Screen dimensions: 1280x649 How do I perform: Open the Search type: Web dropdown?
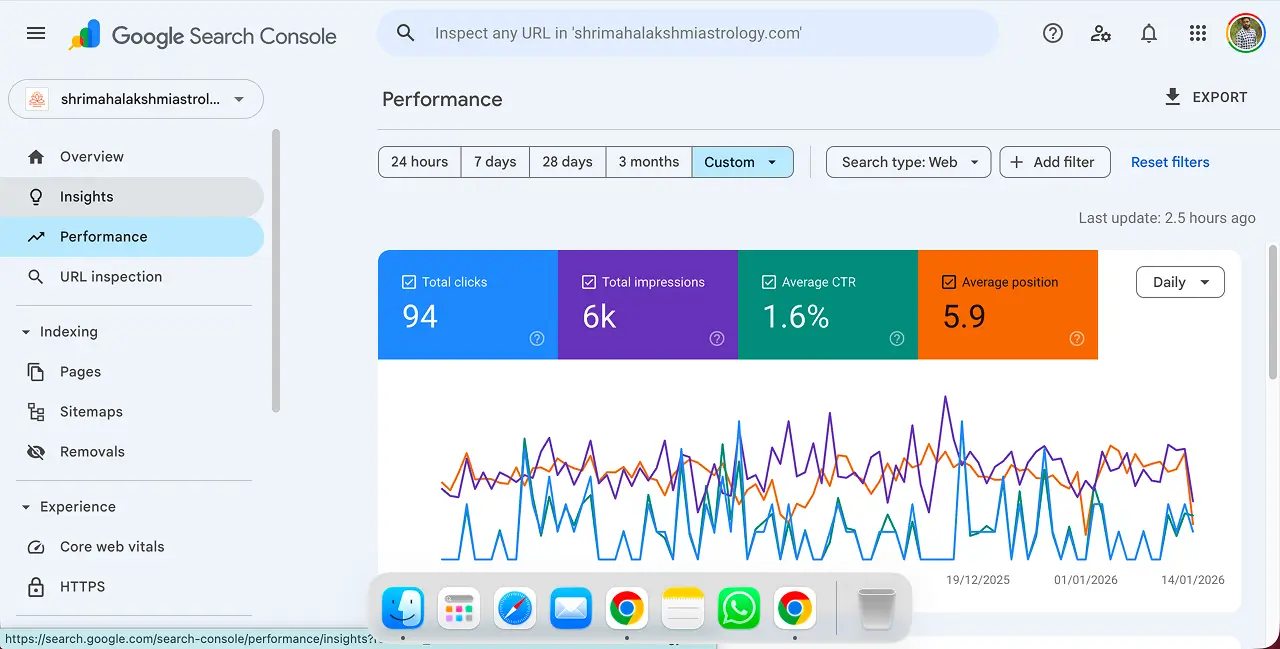[x=907, y=161]
